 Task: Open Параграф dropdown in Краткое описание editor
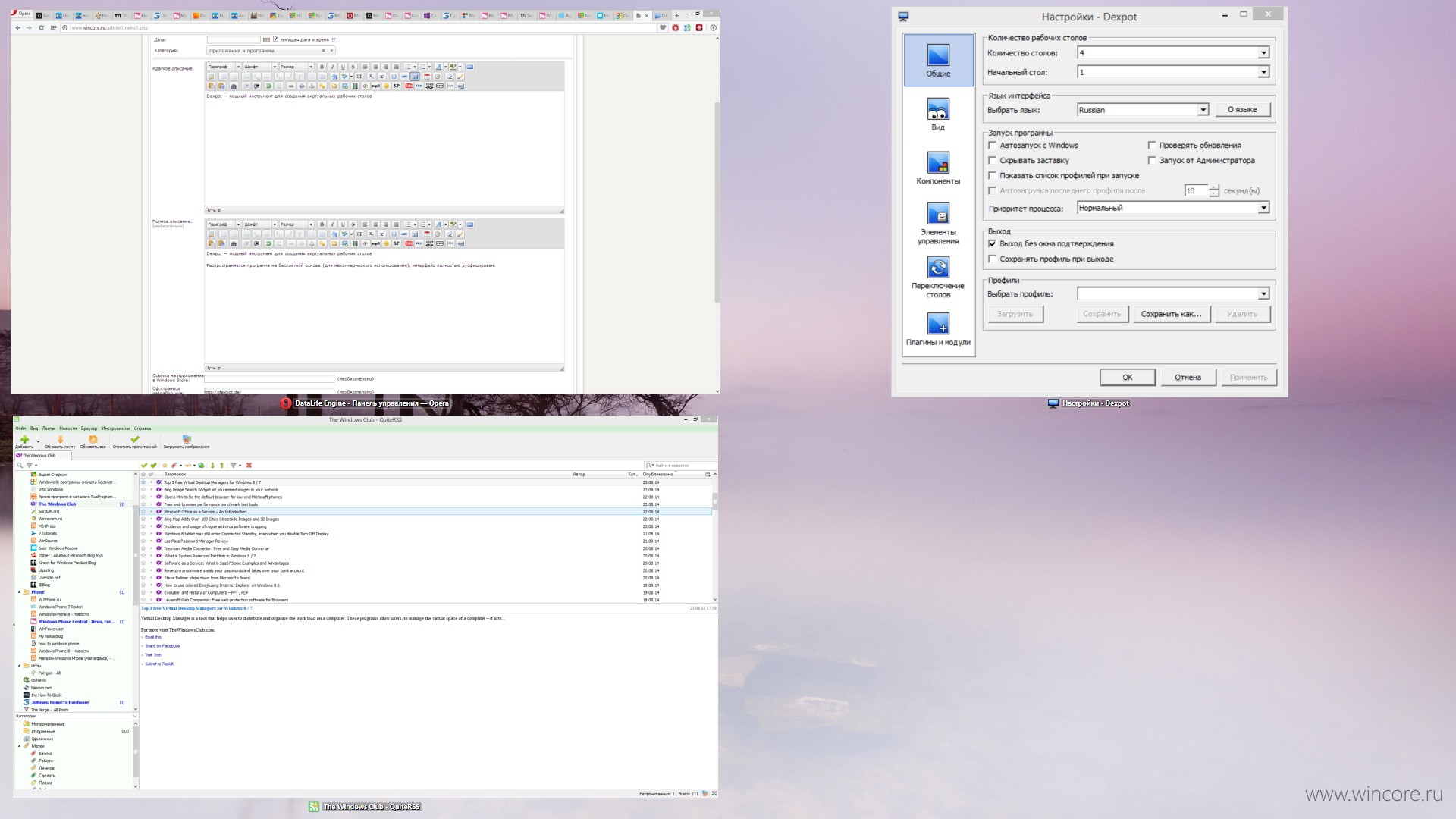[224, 67]
